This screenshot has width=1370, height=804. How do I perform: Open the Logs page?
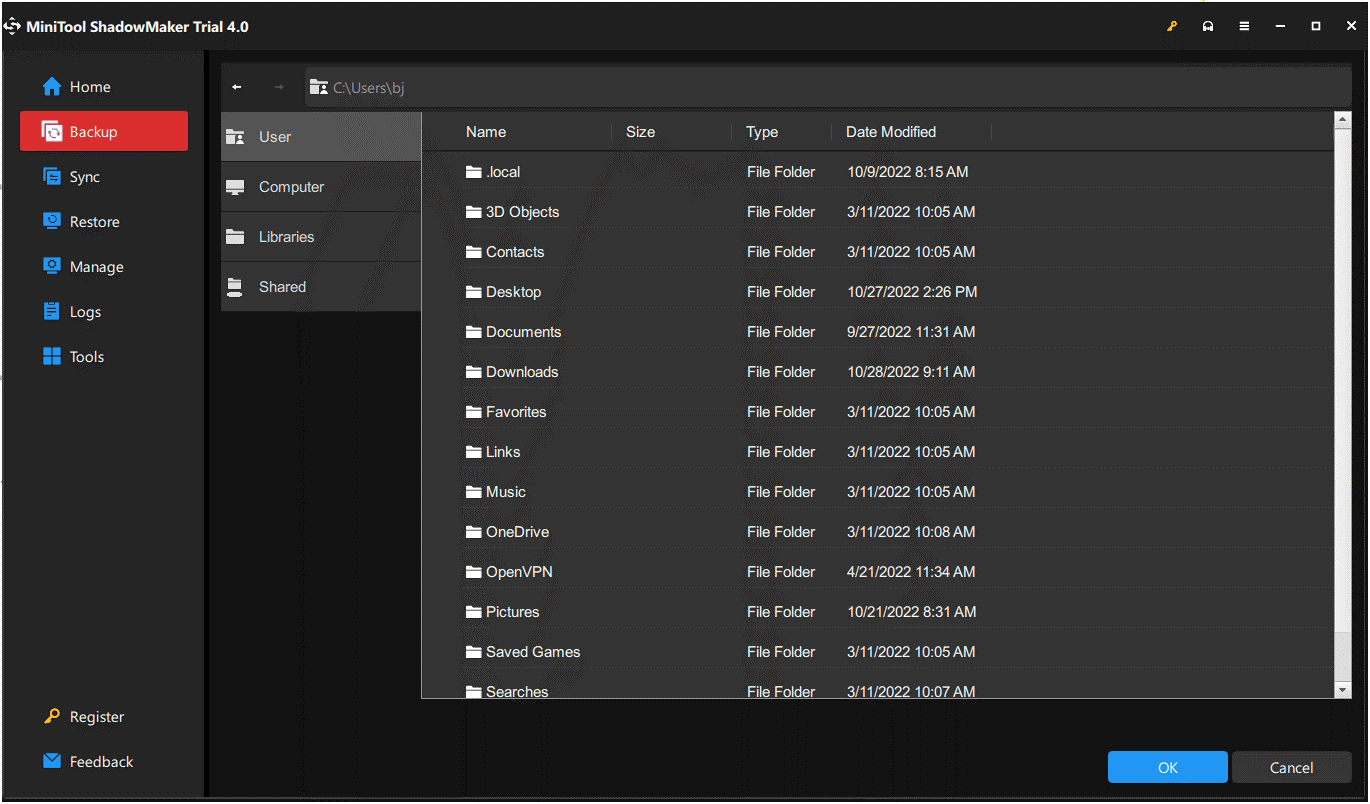click(x=104, y=312)
